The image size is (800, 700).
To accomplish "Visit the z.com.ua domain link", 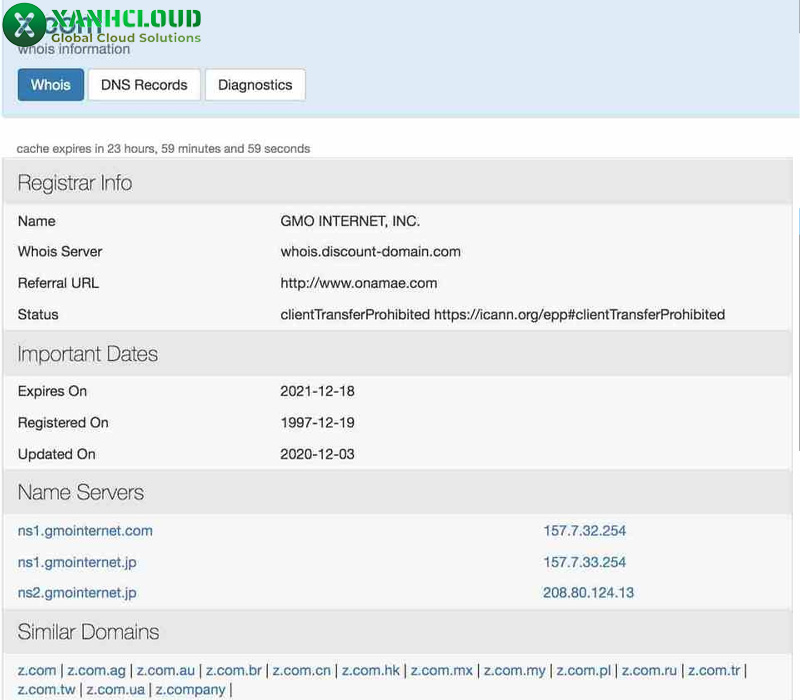I will tap(116, 690).
